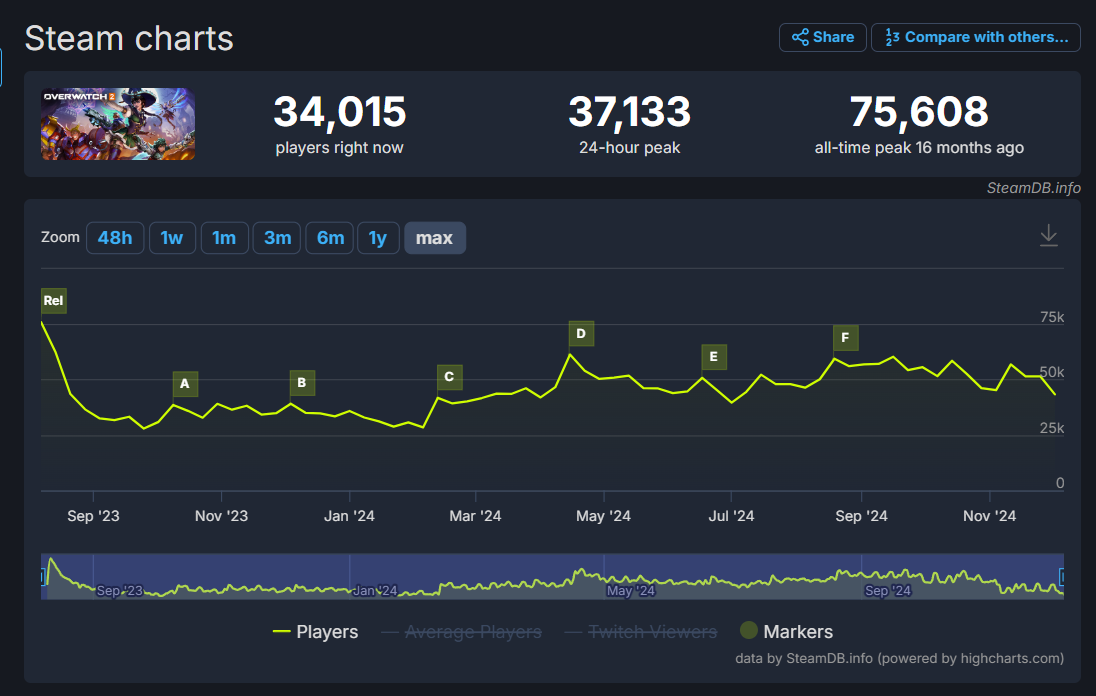Click marker D on the chart
The width and height of the screenshot is (1096, 696).
click(582, 334)
